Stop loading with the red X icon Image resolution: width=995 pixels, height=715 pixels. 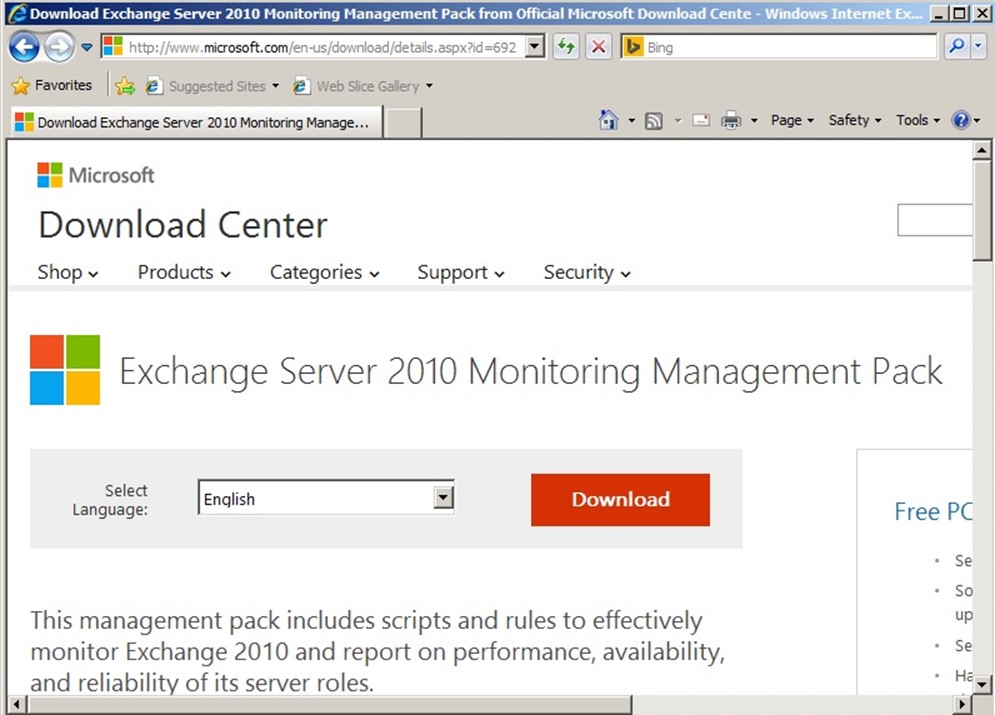598,46
